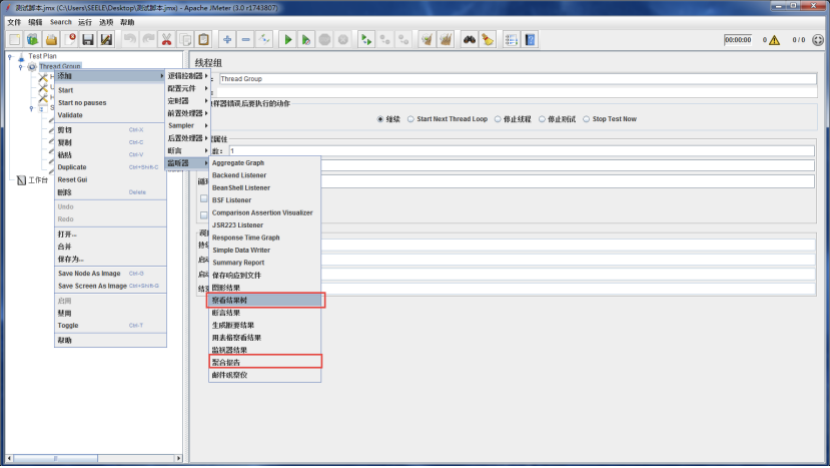The image size is (830, 468).
Task: Click the Remote Start icon
Action: 366,40
